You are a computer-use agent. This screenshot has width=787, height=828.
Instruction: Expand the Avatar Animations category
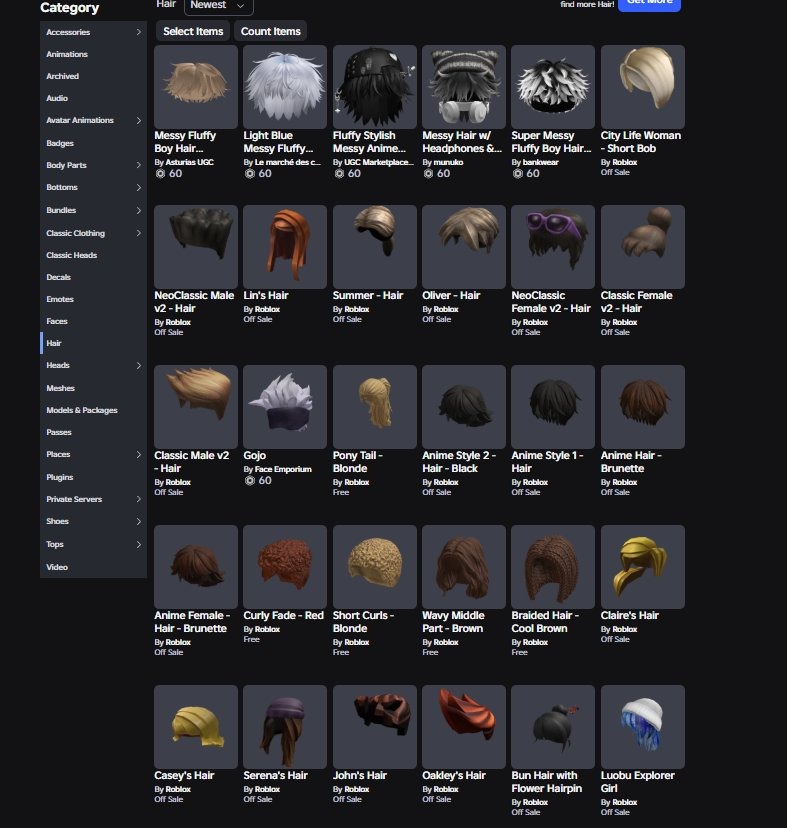93,120
